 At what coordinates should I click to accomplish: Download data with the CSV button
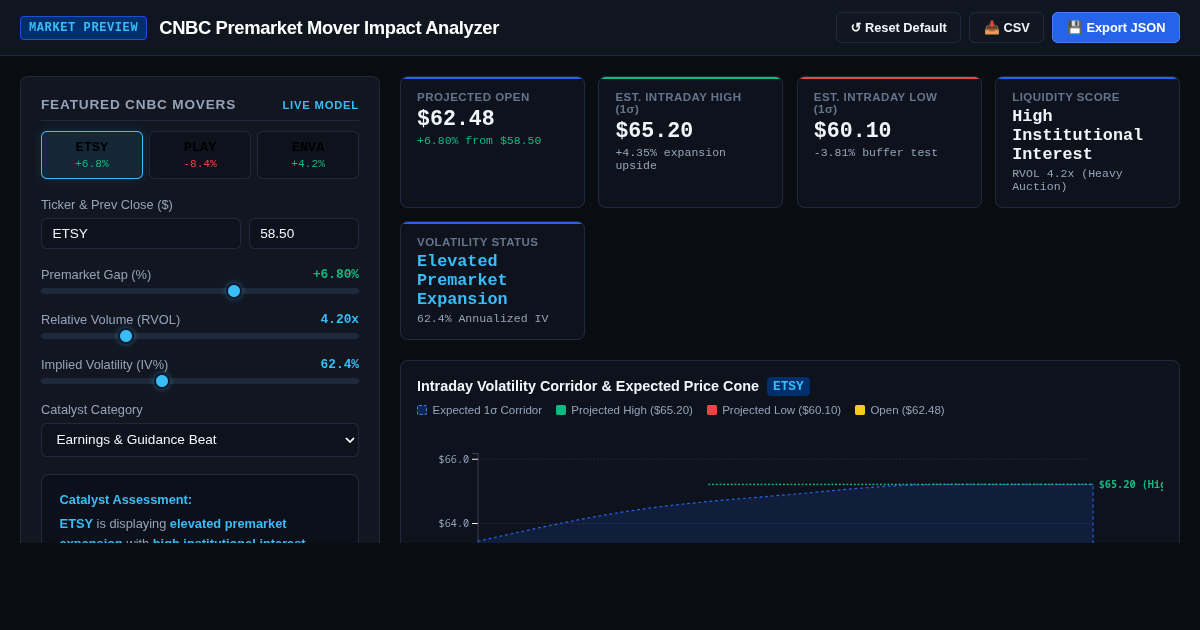(x=1006, y=27)
